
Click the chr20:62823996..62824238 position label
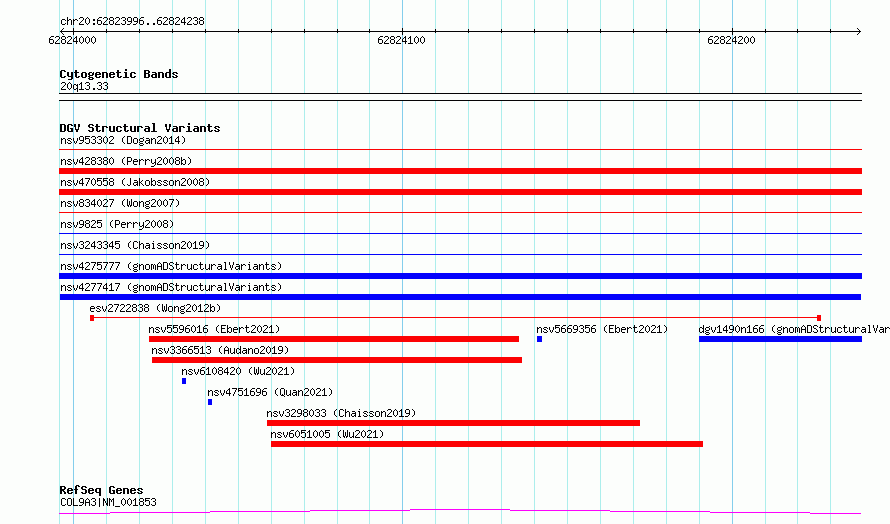point(132,21)
